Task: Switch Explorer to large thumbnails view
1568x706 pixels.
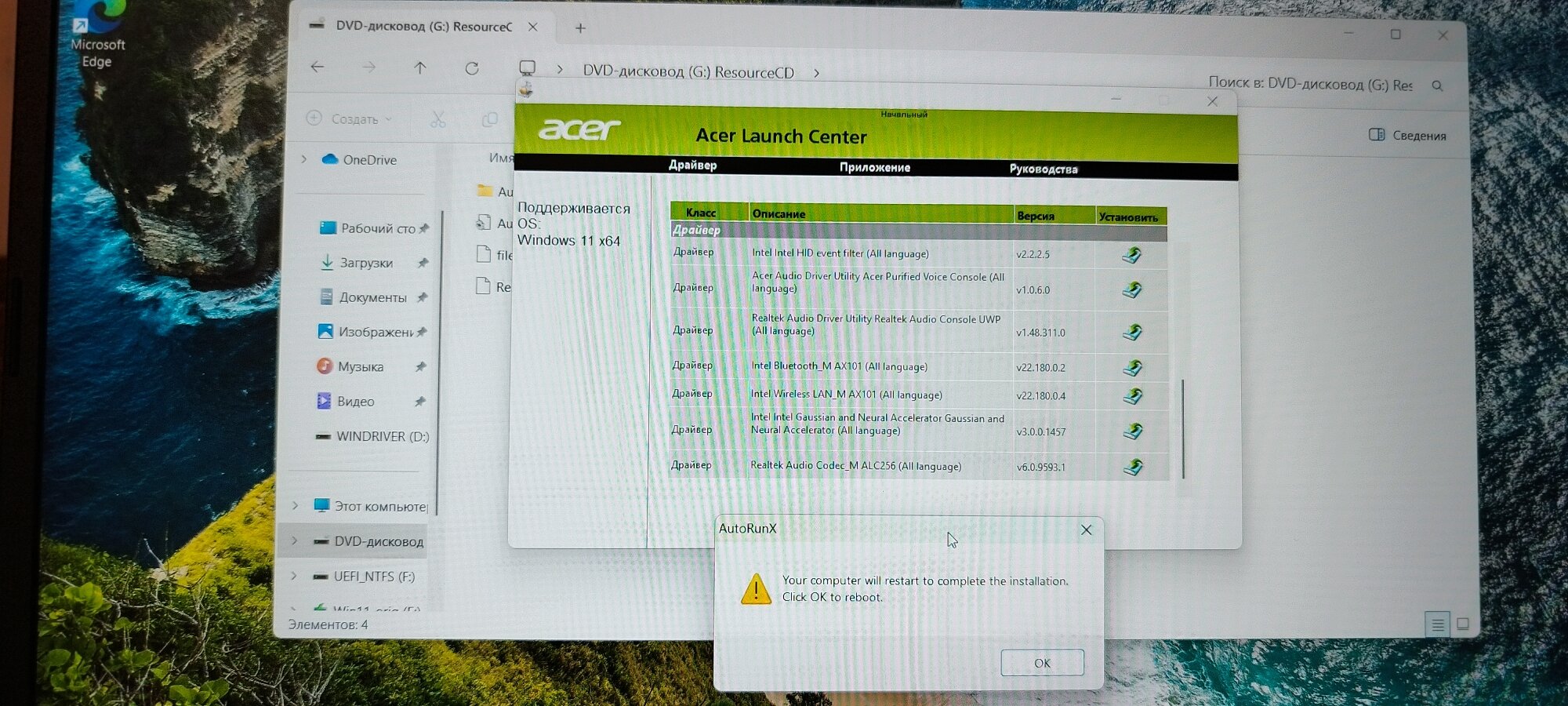Action: 1462,624
